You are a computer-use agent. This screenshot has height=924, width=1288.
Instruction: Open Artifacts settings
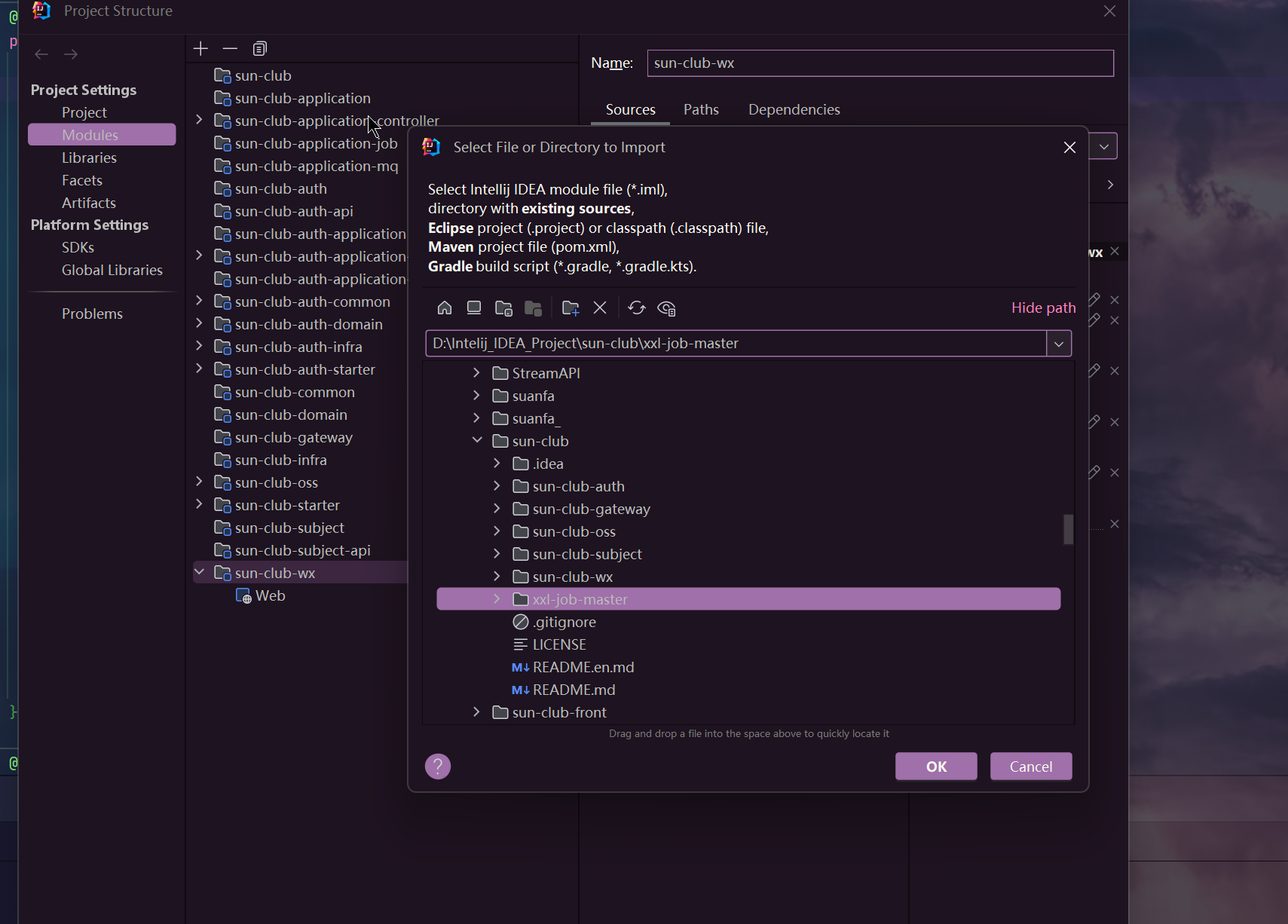coord(89,203)
